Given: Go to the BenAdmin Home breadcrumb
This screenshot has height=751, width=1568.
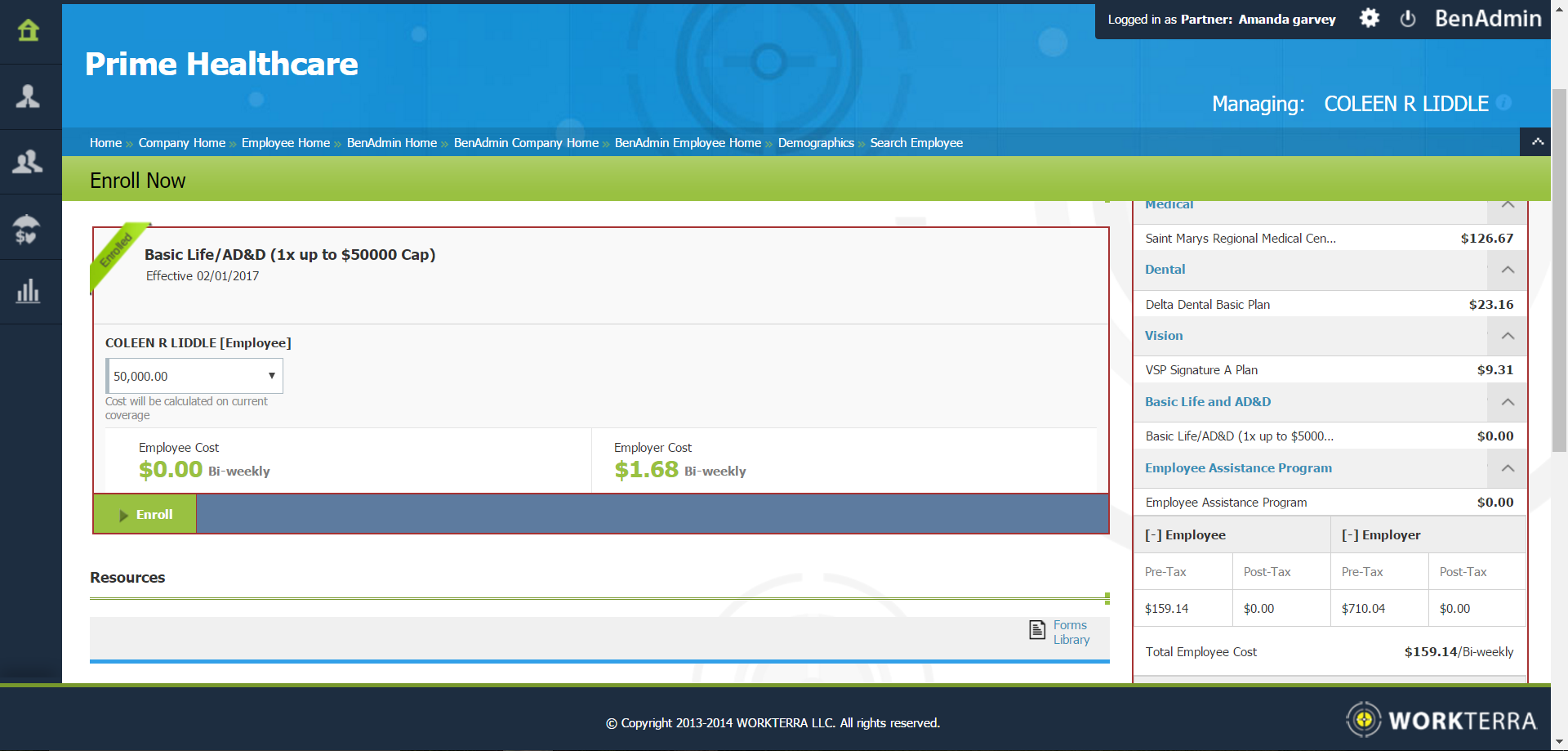Looking at the screenshot, I should [x=392, y=142].
